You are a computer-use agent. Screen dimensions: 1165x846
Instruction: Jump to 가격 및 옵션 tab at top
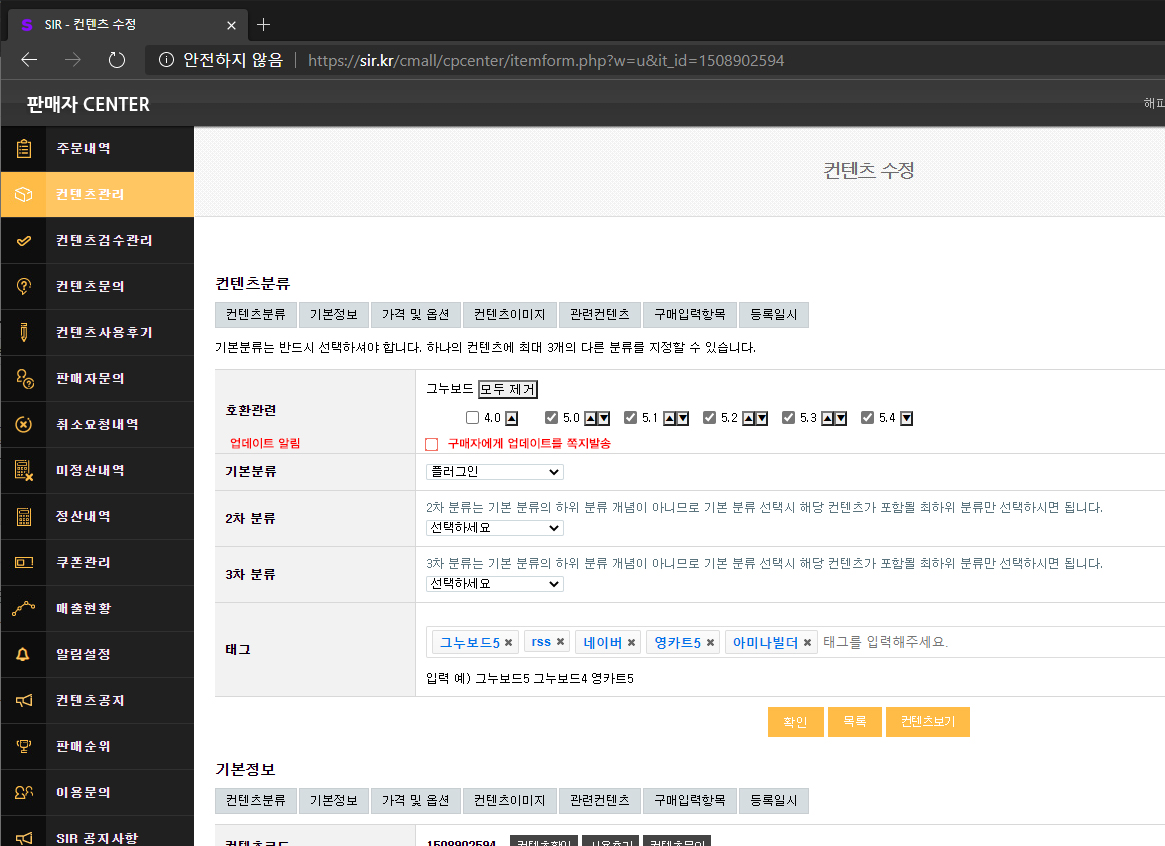(x=415, y=315)
